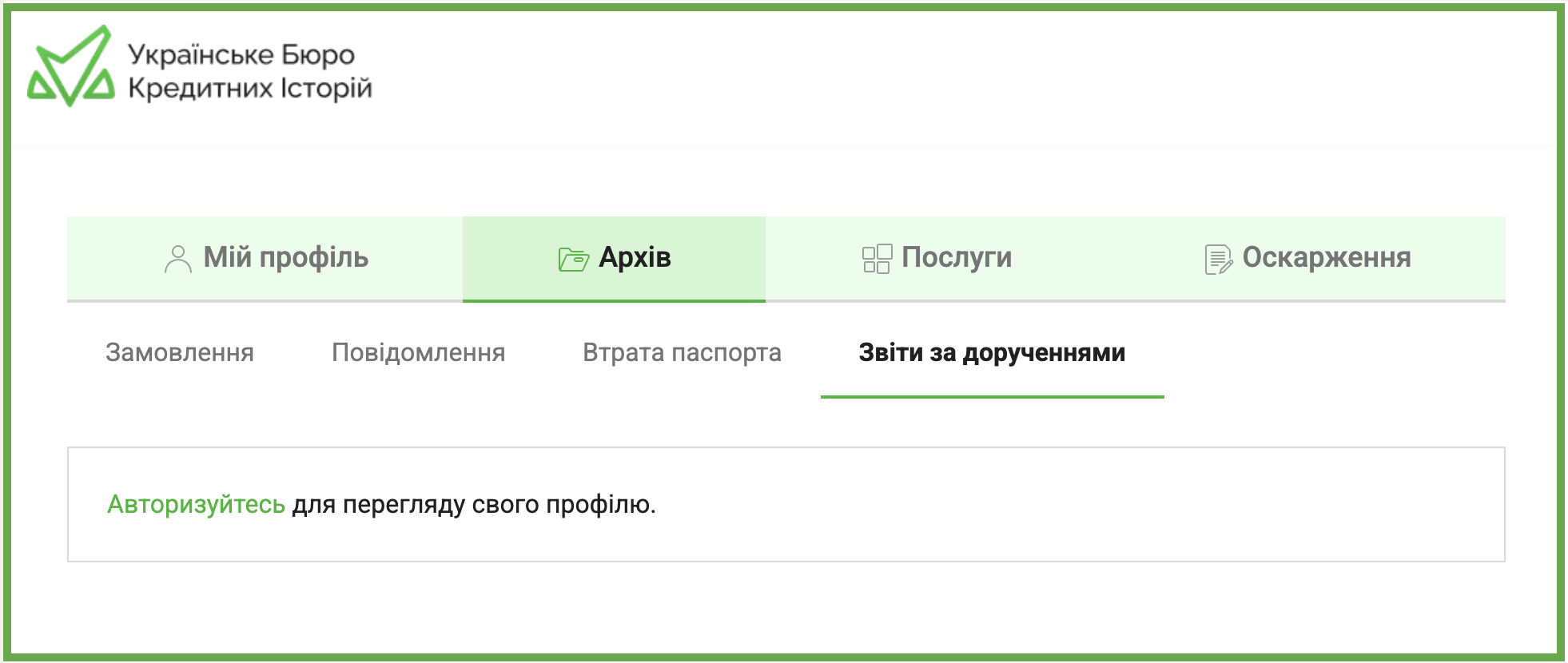Show the Повідомлення sub-tab

click(418, 352)
